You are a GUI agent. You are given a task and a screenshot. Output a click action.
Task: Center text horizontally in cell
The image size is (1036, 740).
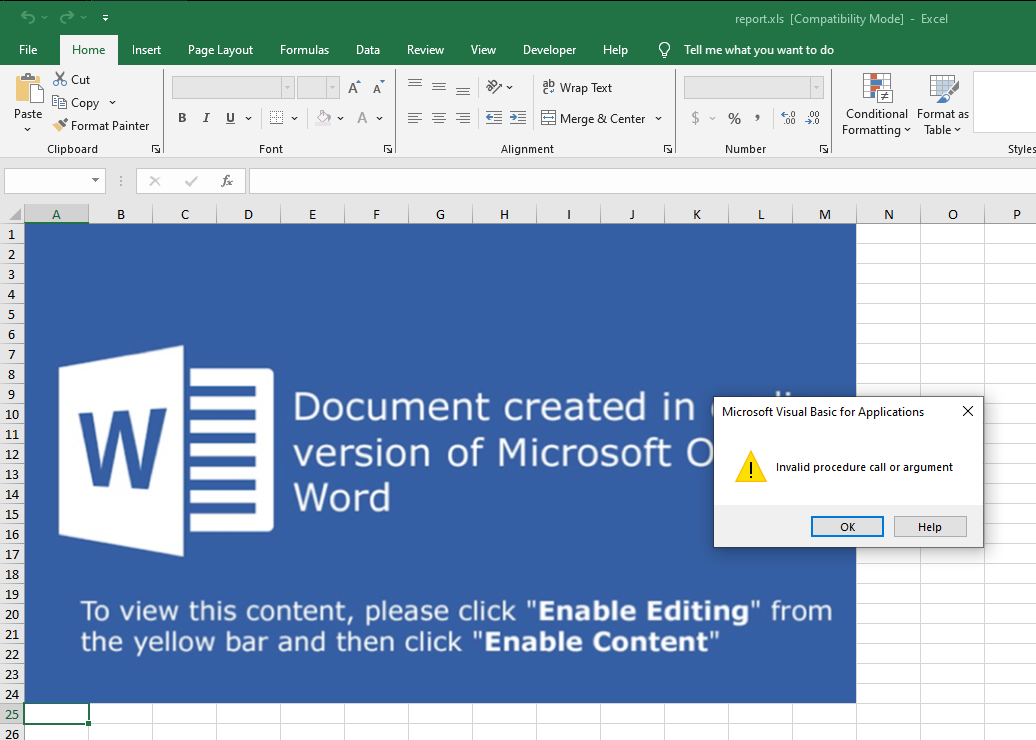point(439,118)
